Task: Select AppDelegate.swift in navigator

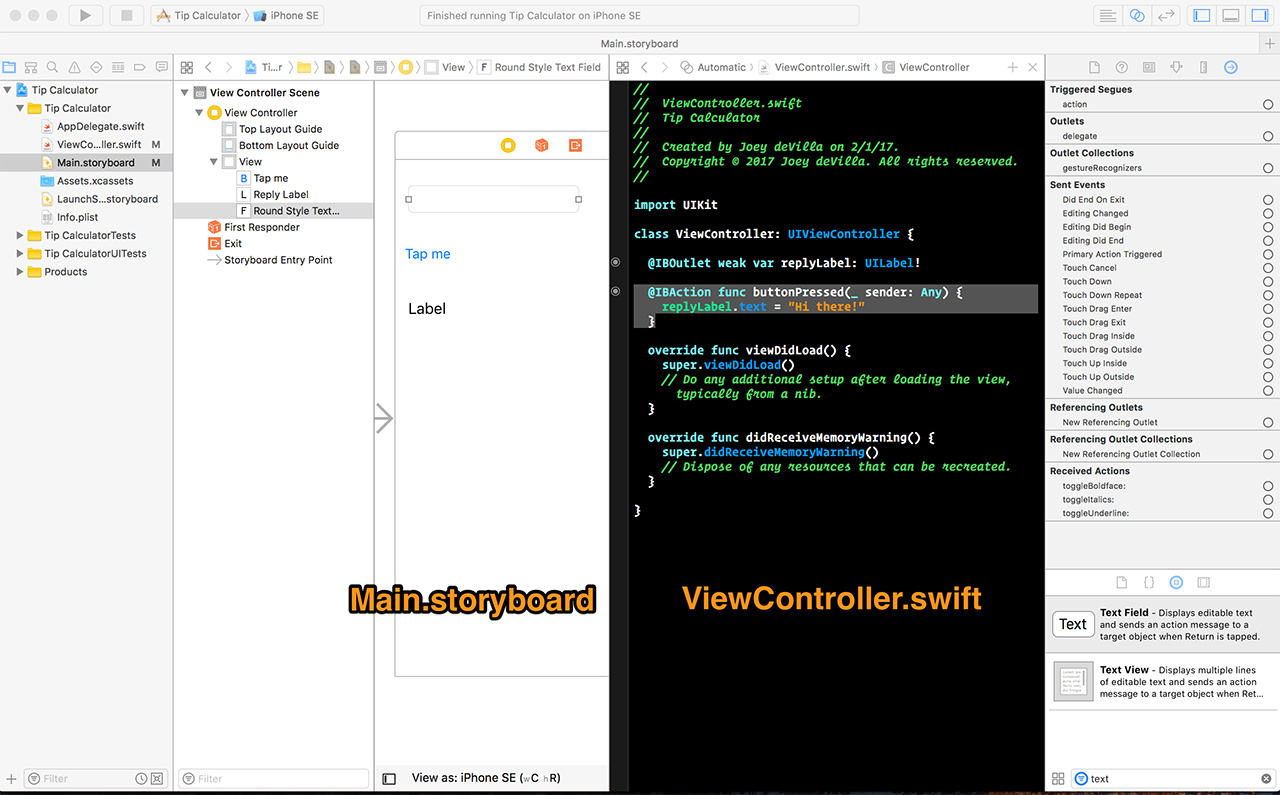Action: pyautogui.click(x=101, y=127)
